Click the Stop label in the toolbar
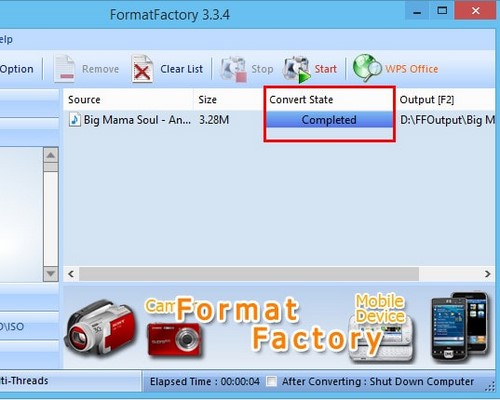This screenshot has height=400, width=500. point(262,69)
